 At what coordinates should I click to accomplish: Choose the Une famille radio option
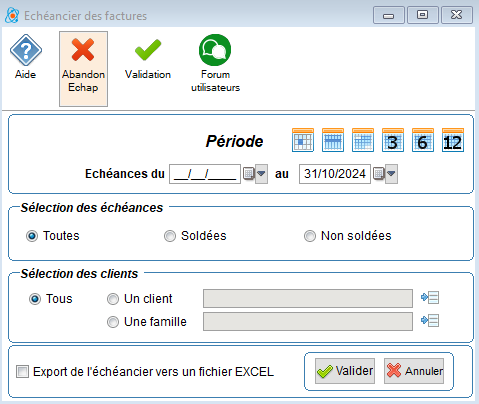[113, 322]
